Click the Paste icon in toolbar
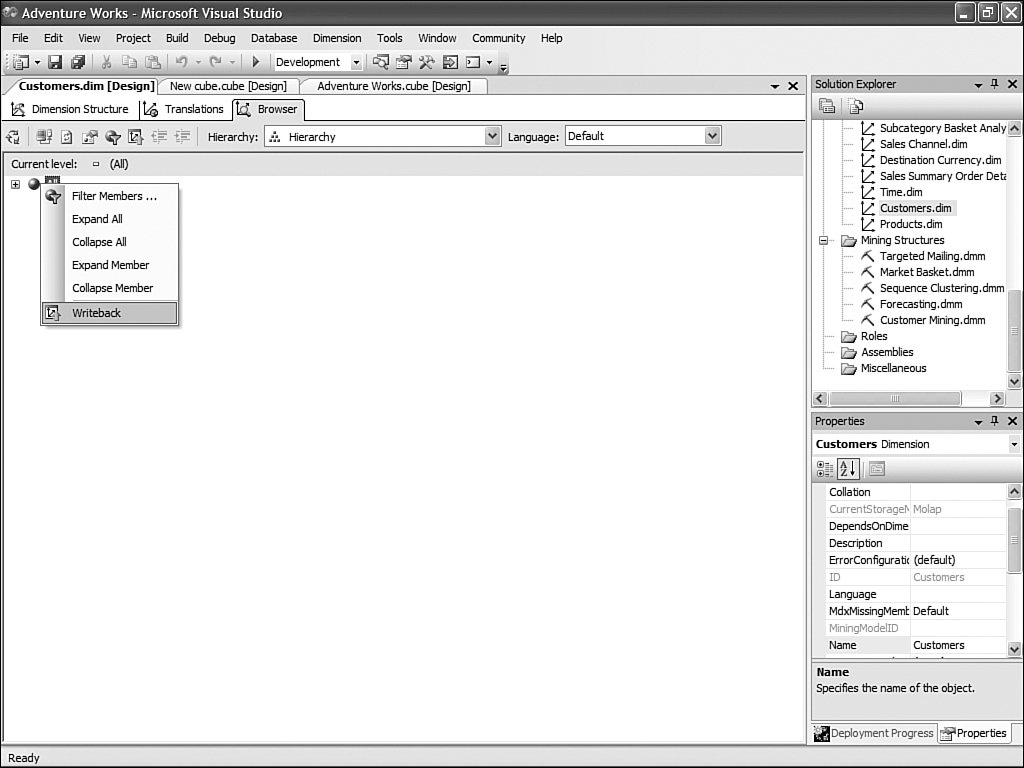Viewport: 1024px width, 768px height. tap(153, 62)
